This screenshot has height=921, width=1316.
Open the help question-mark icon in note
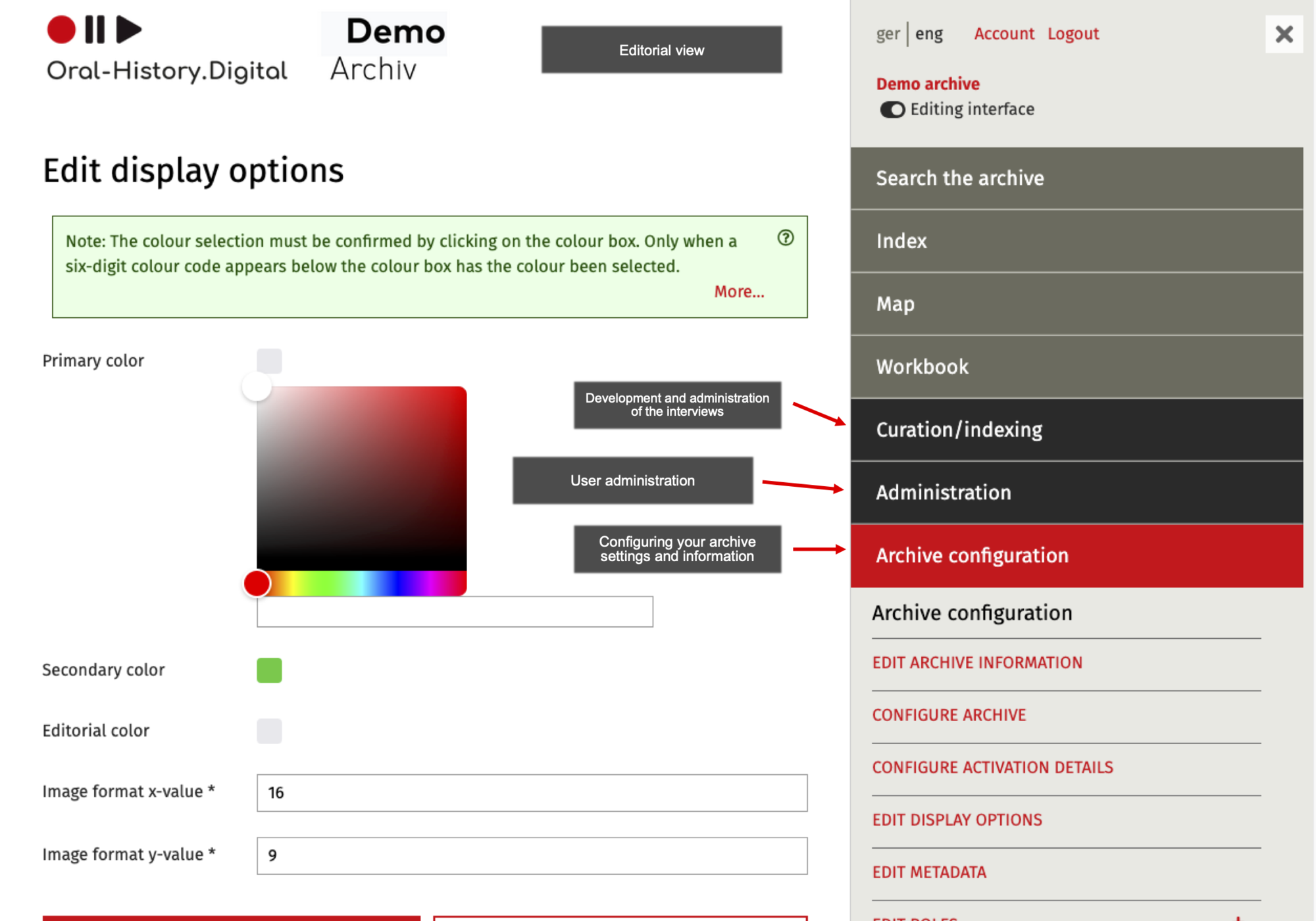(x=785, y=238)
